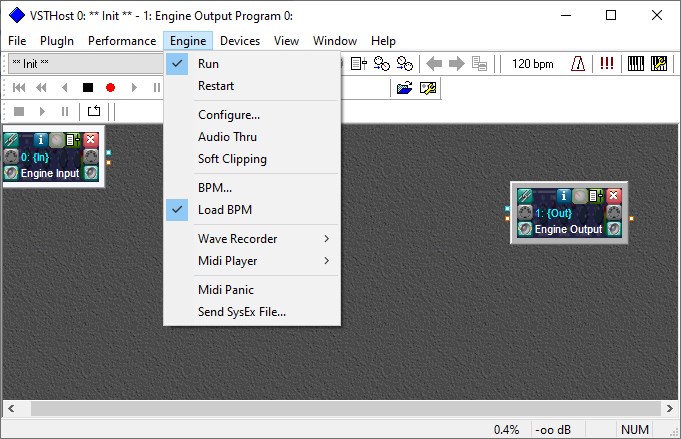Open the PlugIn menu

(x=57, y=41)
